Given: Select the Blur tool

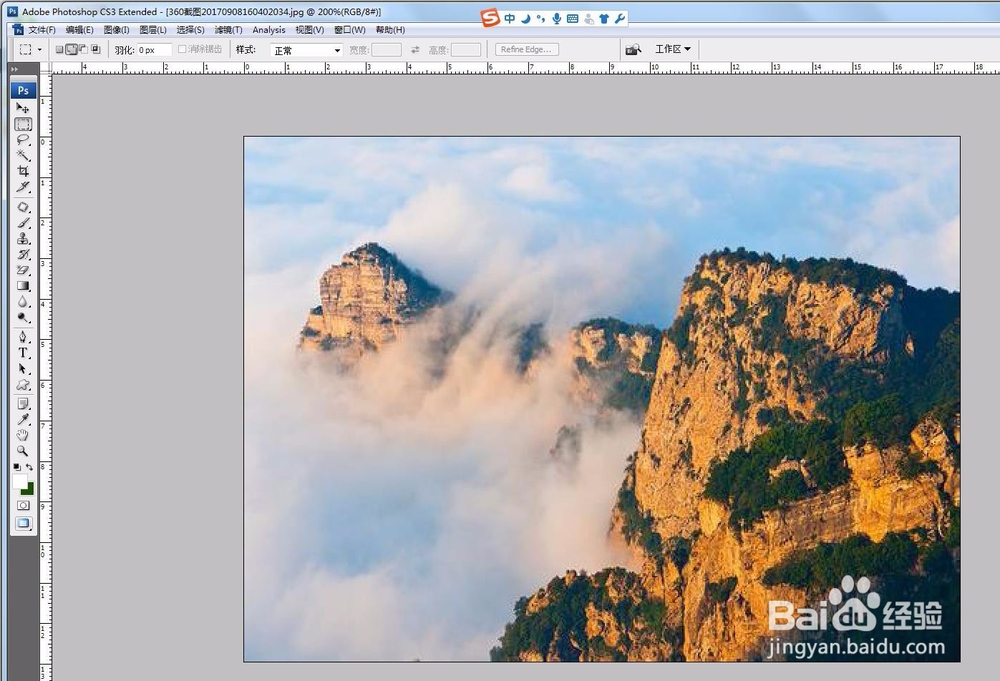Looking at the screenshot, I should coord(23,302).
